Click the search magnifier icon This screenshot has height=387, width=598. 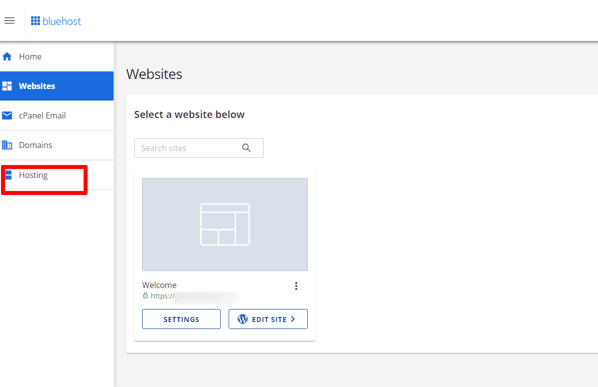(x=246, y=148)
